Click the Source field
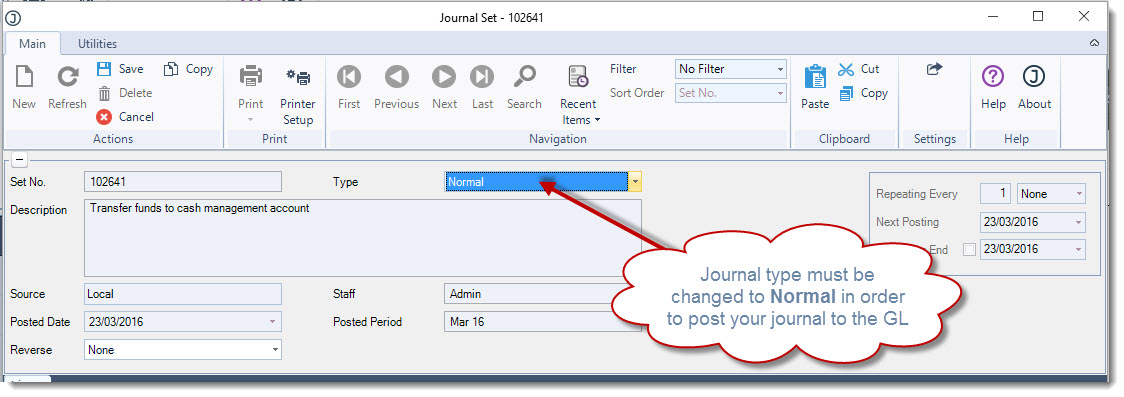 pos(183,294)
